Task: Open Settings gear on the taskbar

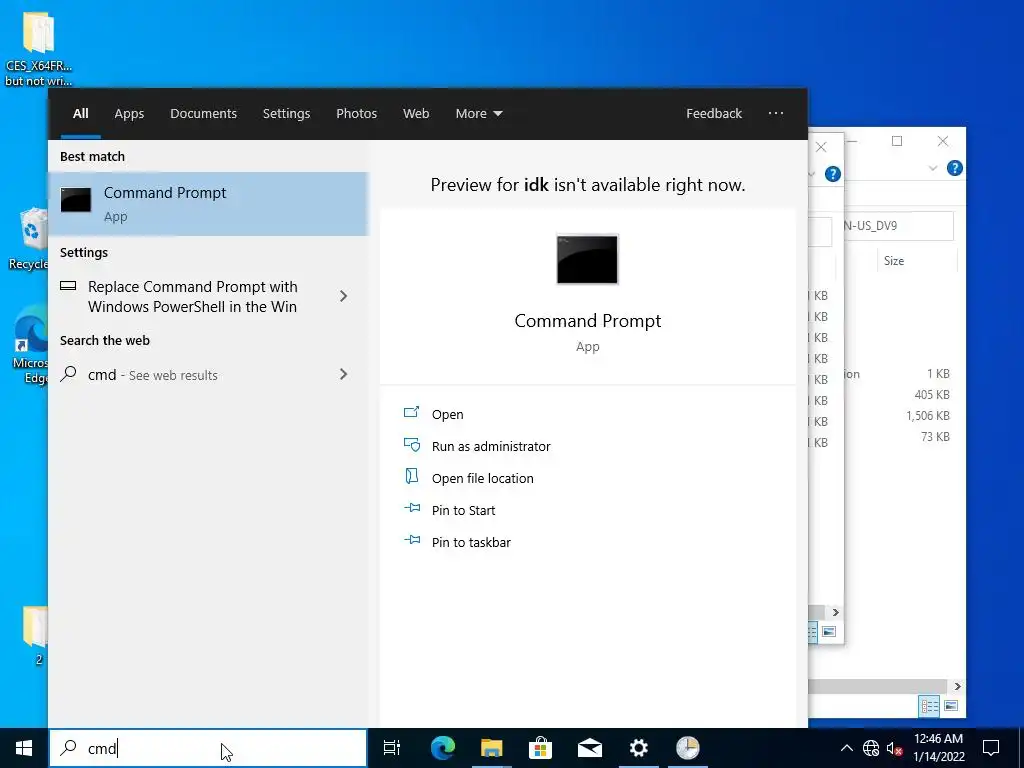Action: (639, 748)
